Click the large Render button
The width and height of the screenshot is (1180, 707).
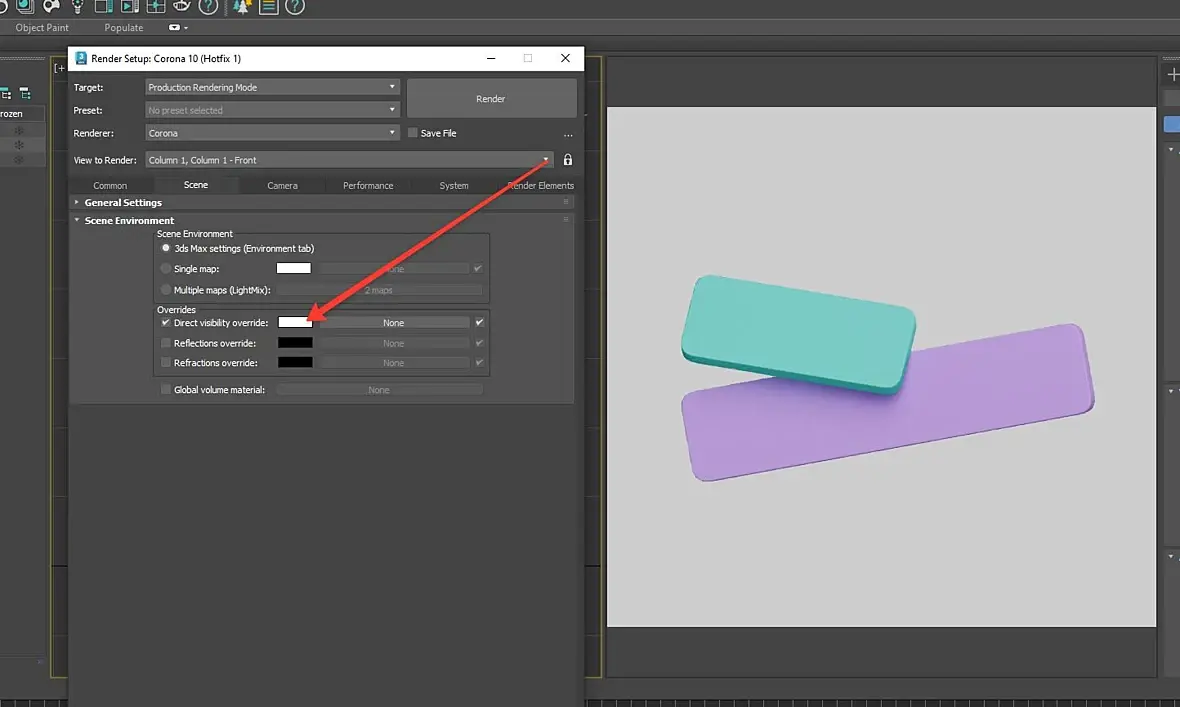[491, 99]
